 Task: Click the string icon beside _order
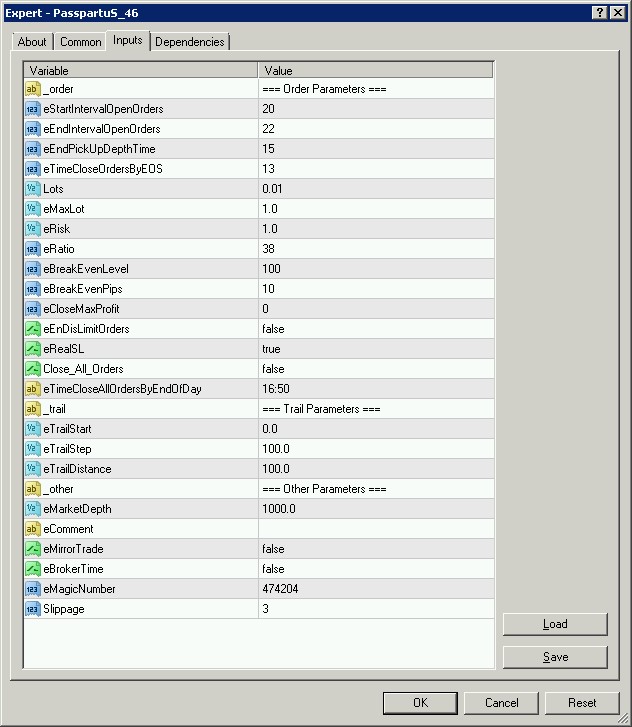coord(32,89)
